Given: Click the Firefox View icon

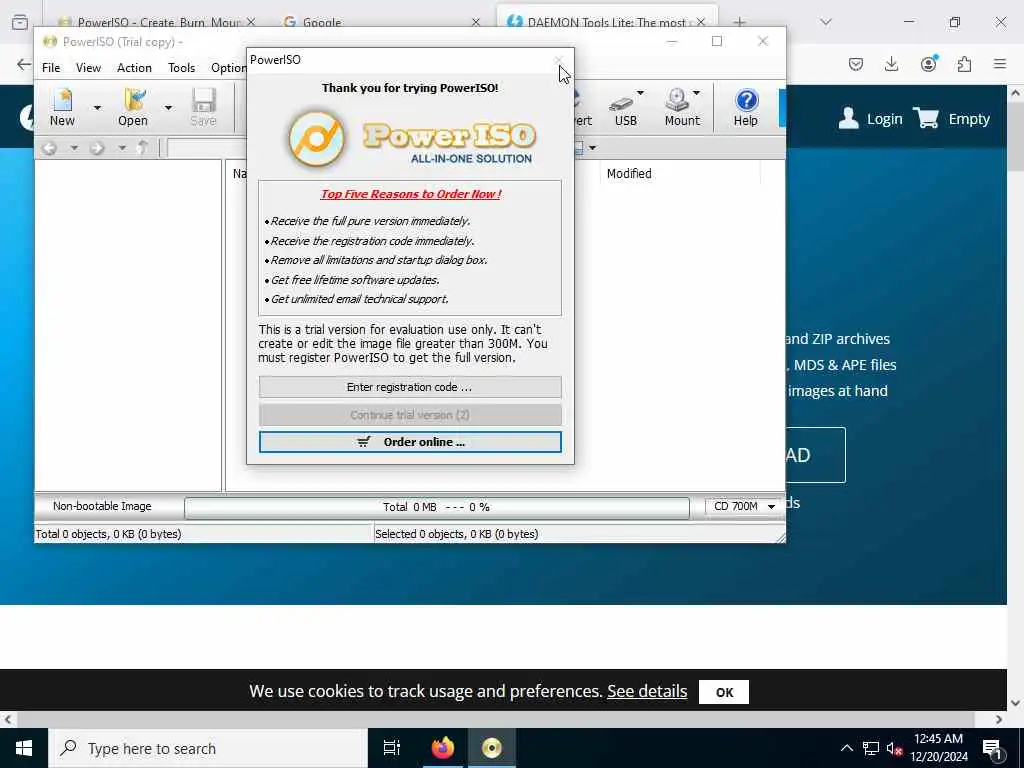Looking at the screenshot, I should (x=20, y=22).
